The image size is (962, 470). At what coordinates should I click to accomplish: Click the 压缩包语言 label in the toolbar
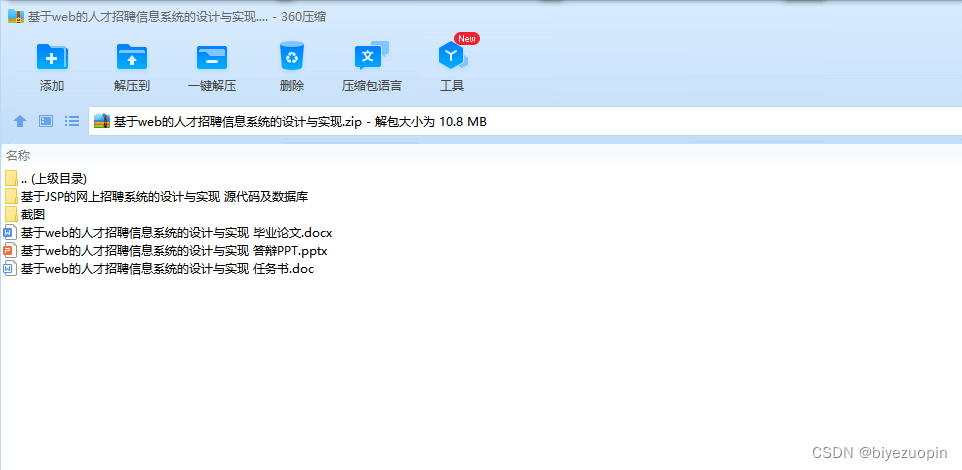tap(372, 86)
